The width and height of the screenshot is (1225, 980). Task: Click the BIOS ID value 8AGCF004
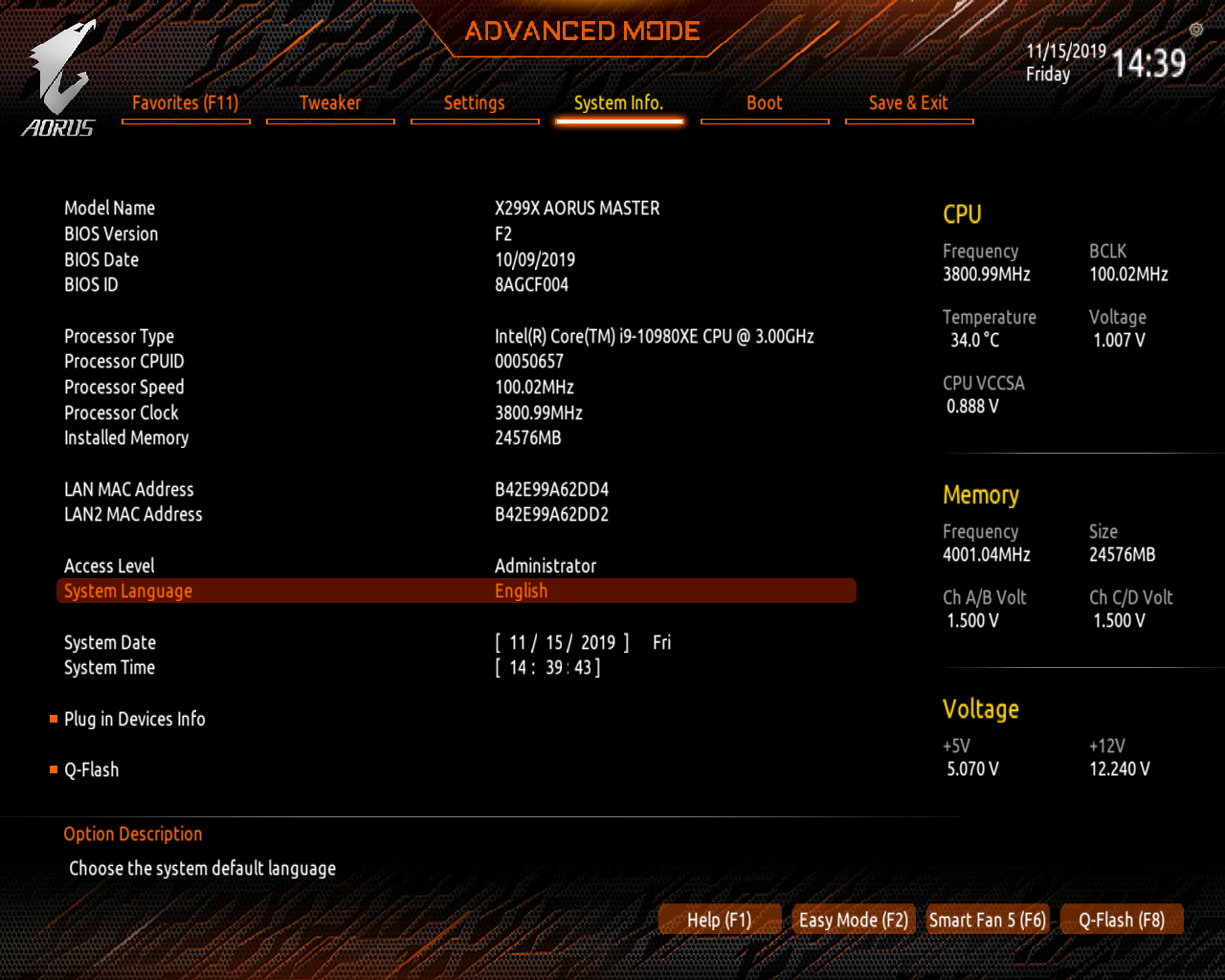pos(531,284)
